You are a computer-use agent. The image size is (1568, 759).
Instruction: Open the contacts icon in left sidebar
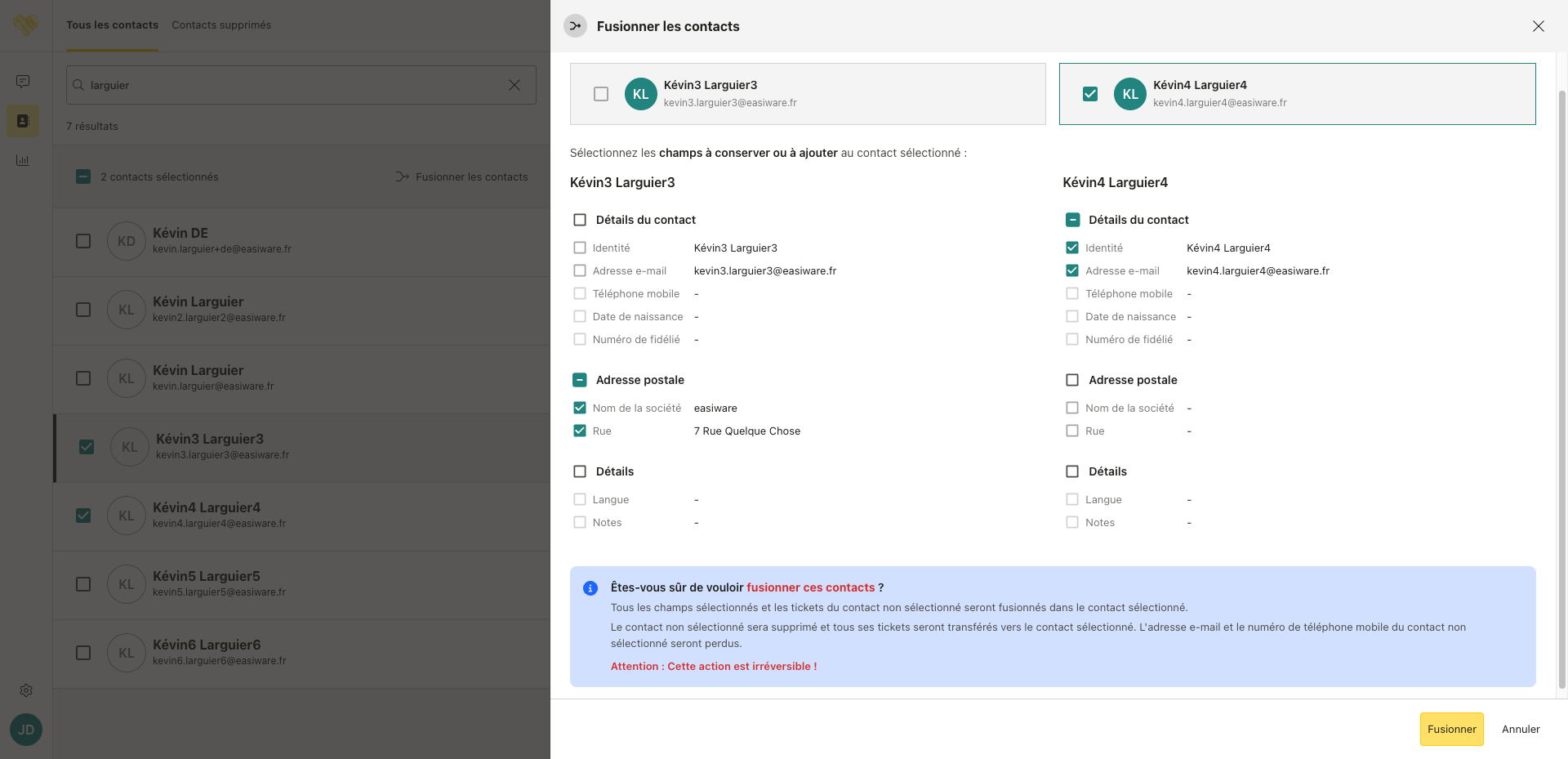[23, 121]
